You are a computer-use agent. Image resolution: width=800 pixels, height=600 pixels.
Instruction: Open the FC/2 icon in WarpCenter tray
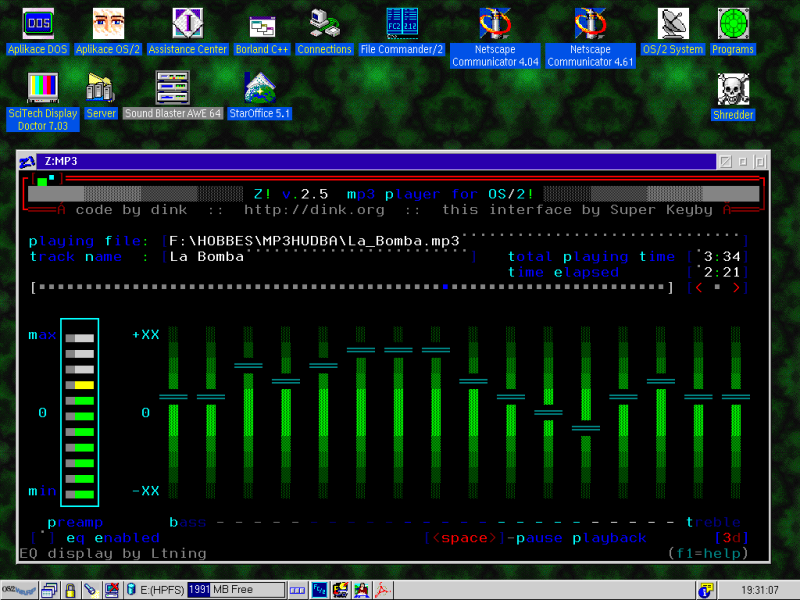pos(320,590)
